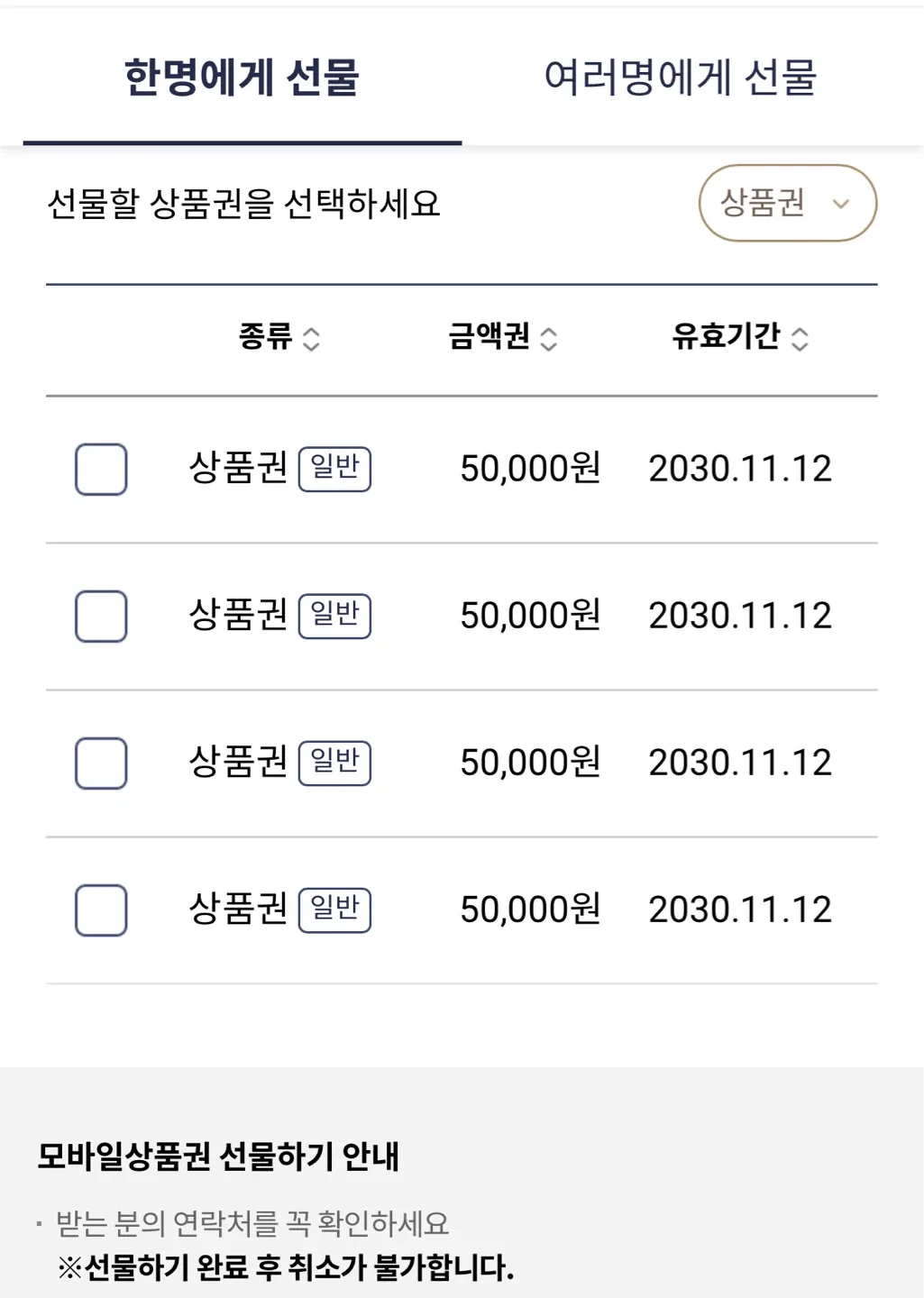Click 일반 badge in first row
Image resolution: width=924 pixels, height=1298 pixels.
point(334,469)
